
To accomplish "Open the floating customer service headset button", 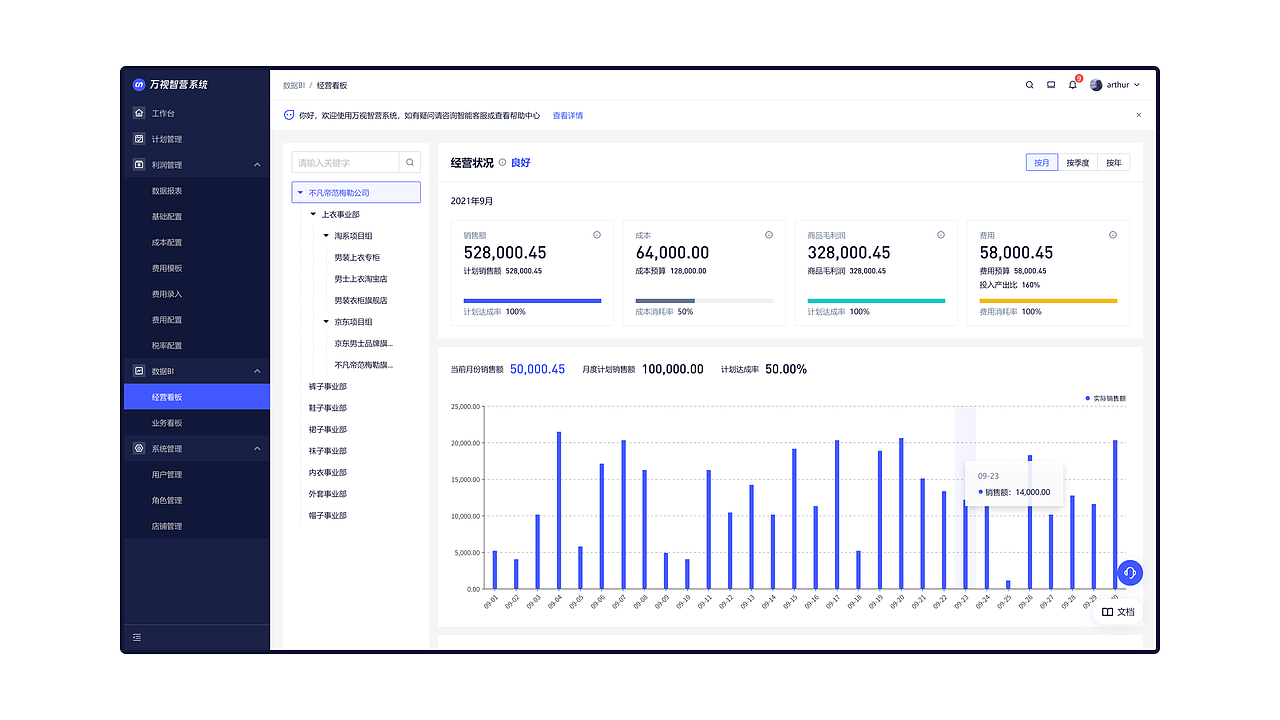I will coord(1129,572).
